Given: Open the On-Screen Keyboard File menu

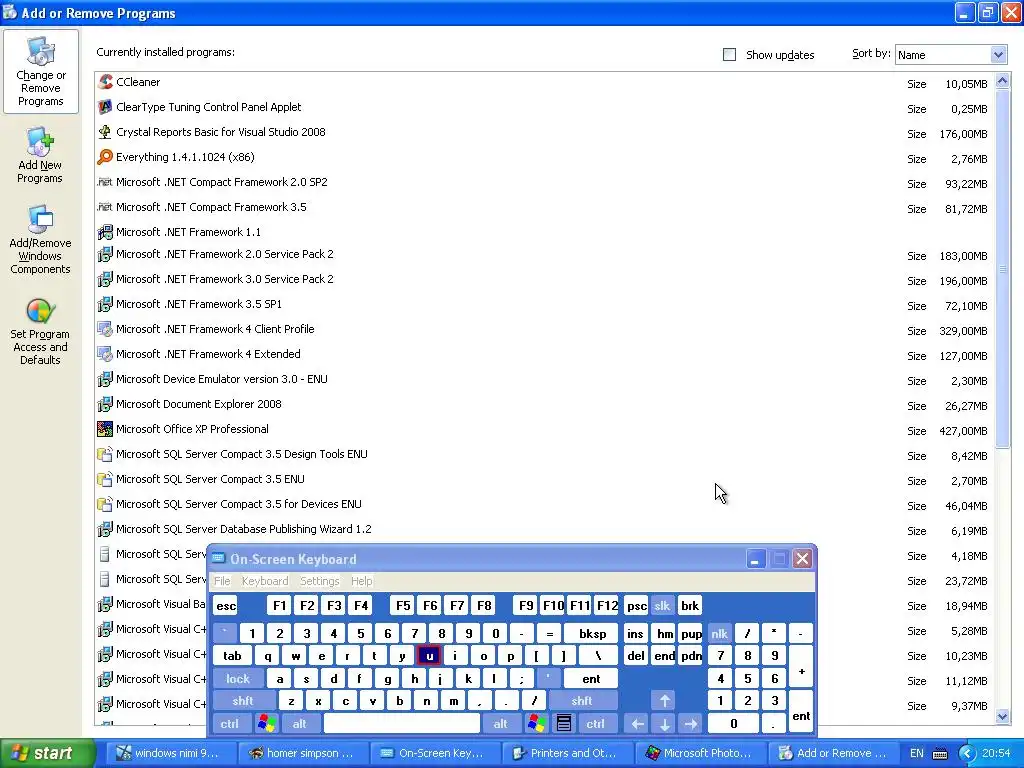Looking at the screenshot, I should (x=222, y=581).
